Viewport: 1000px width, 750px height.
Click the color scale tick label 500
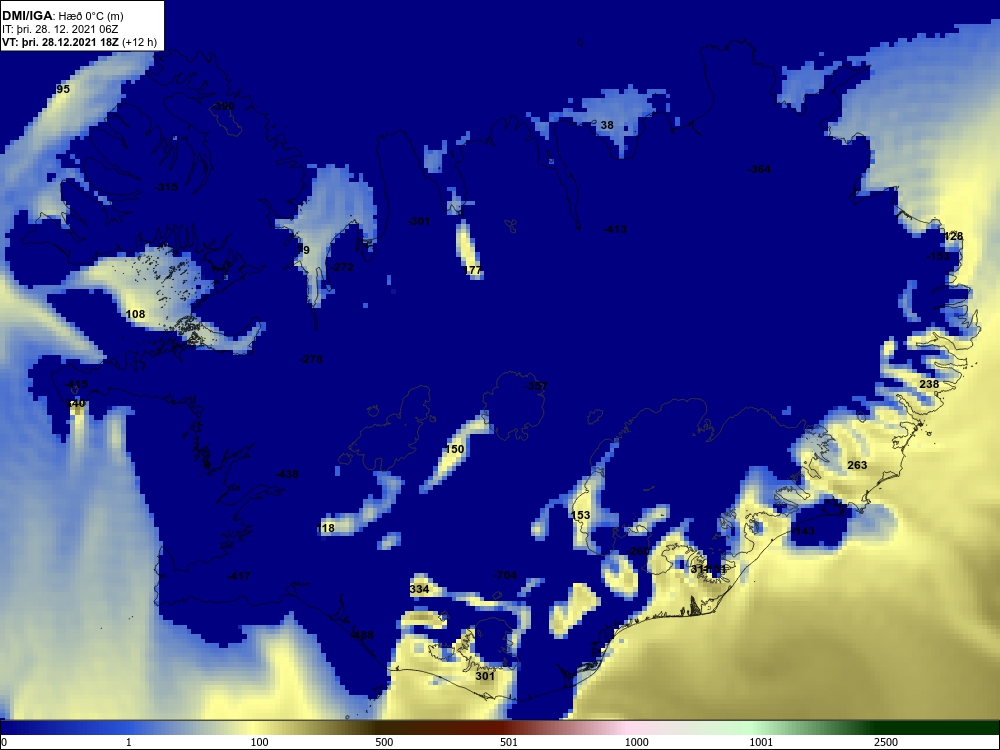[x=384, y=742]
